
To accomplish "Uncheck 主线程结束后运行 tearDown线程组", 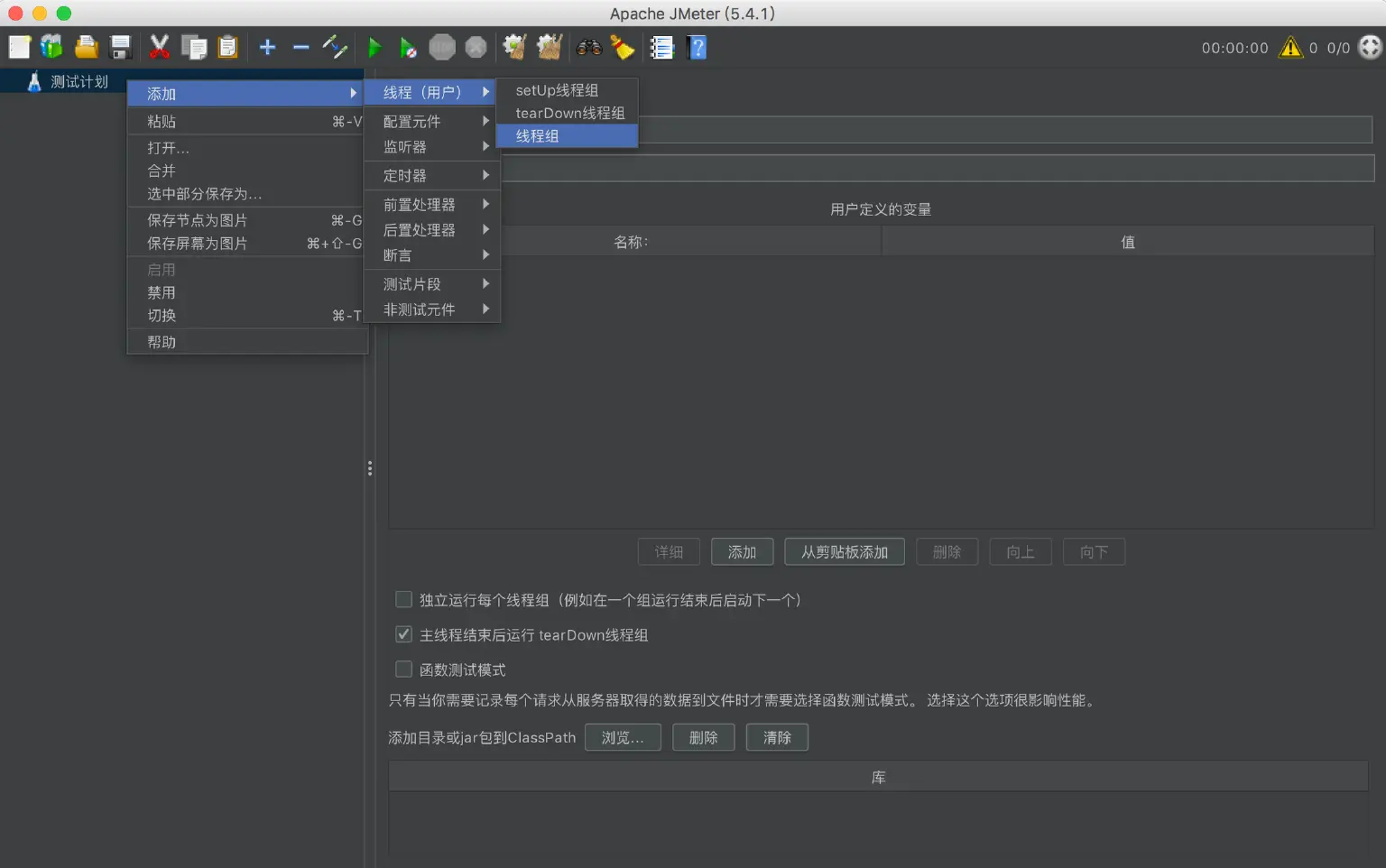I will click(403, 634).
